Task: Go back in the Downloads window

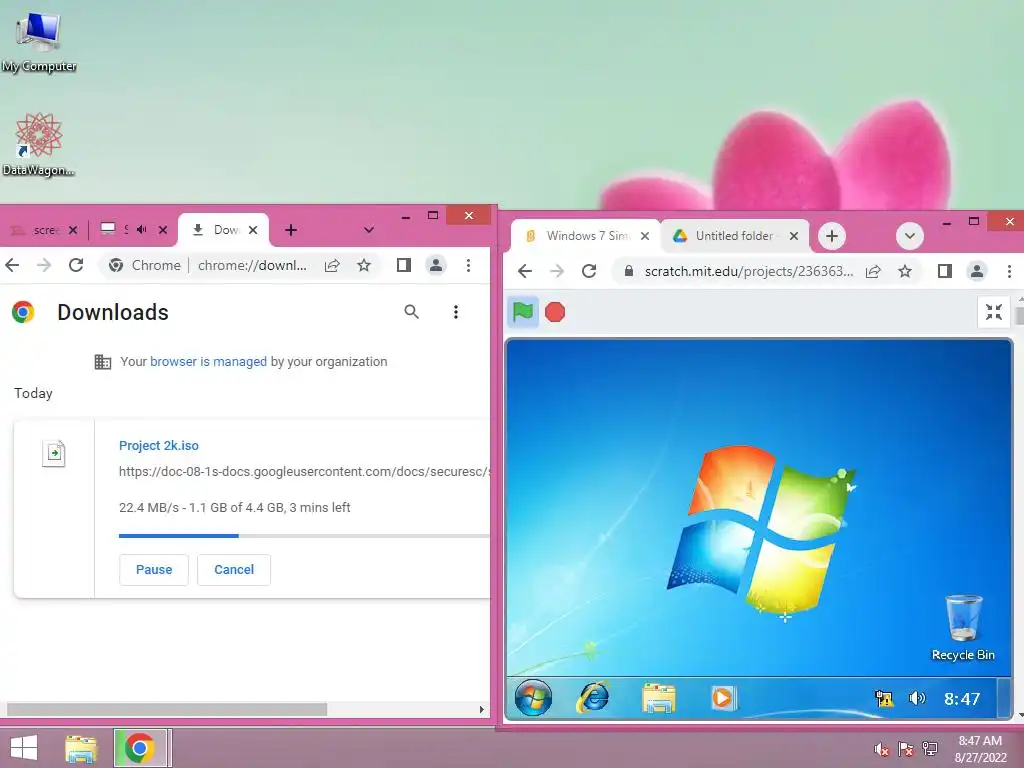Action: coord(12,265)
